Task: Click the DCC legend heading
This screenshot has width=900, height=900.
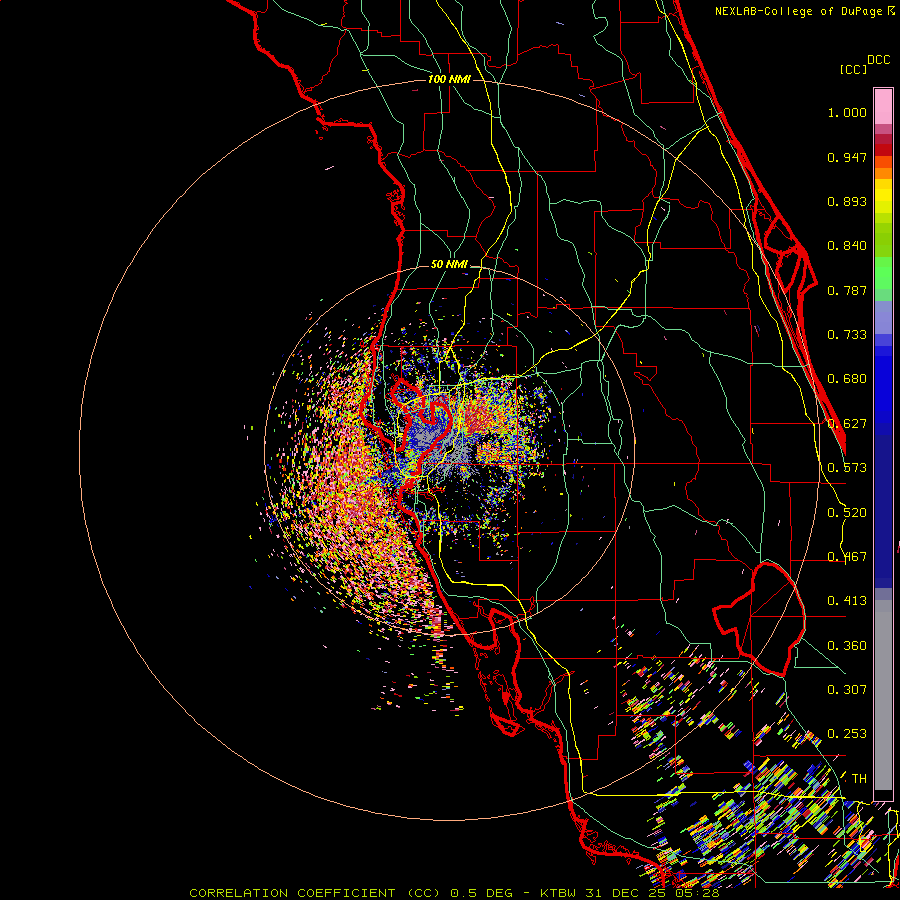Action: (879, 60)
